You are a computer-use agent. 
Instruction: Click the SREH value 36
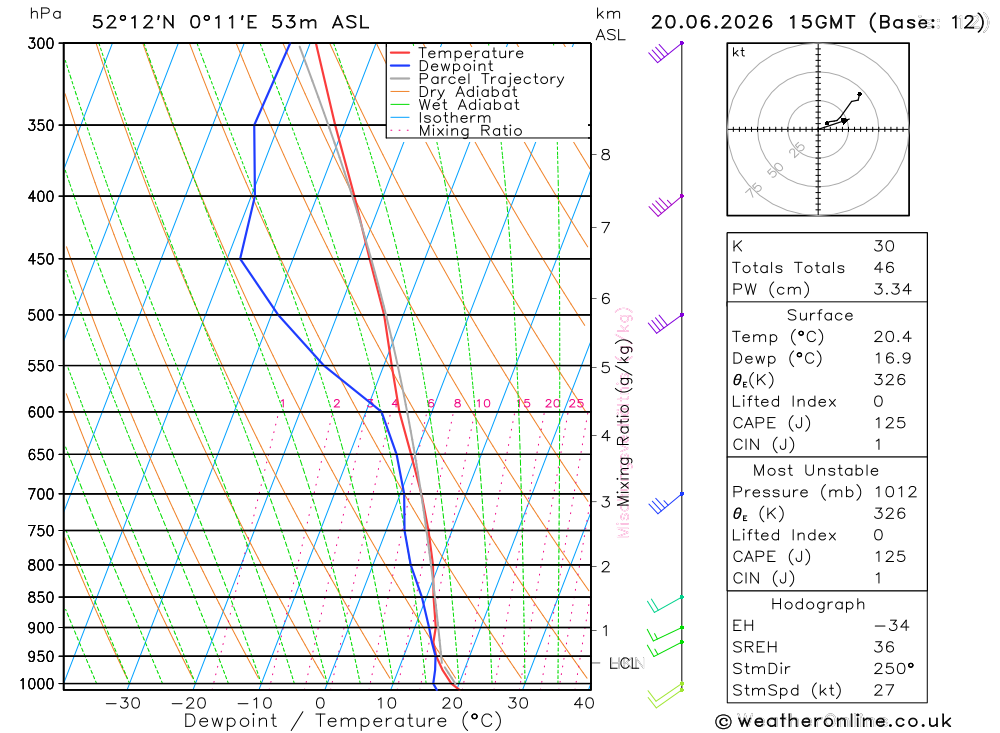[x=884, y=648]
